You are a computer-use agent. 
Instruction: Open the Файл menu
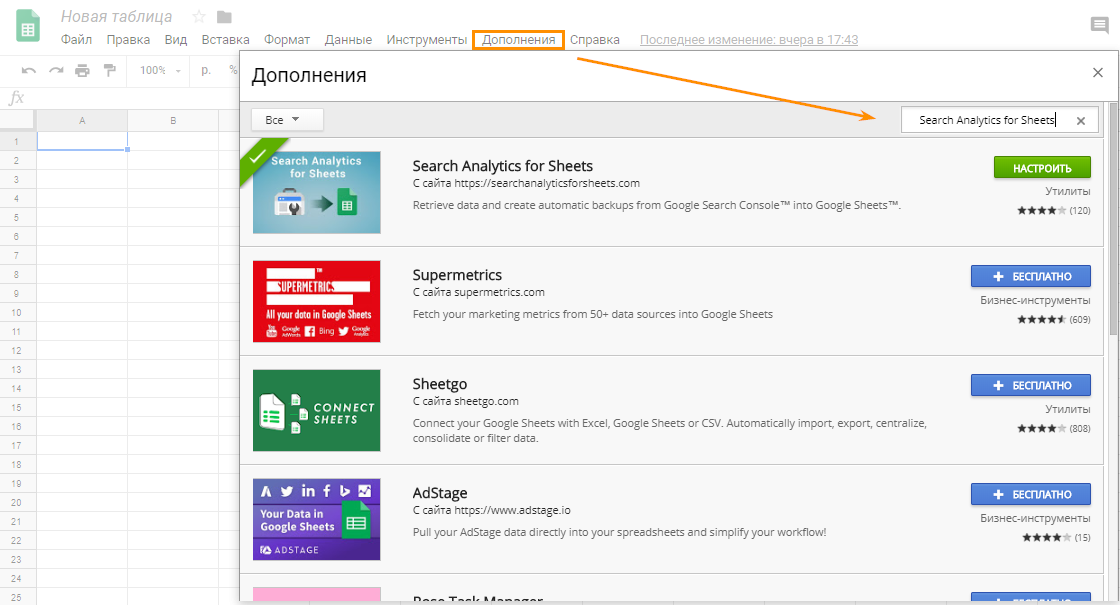76,40
